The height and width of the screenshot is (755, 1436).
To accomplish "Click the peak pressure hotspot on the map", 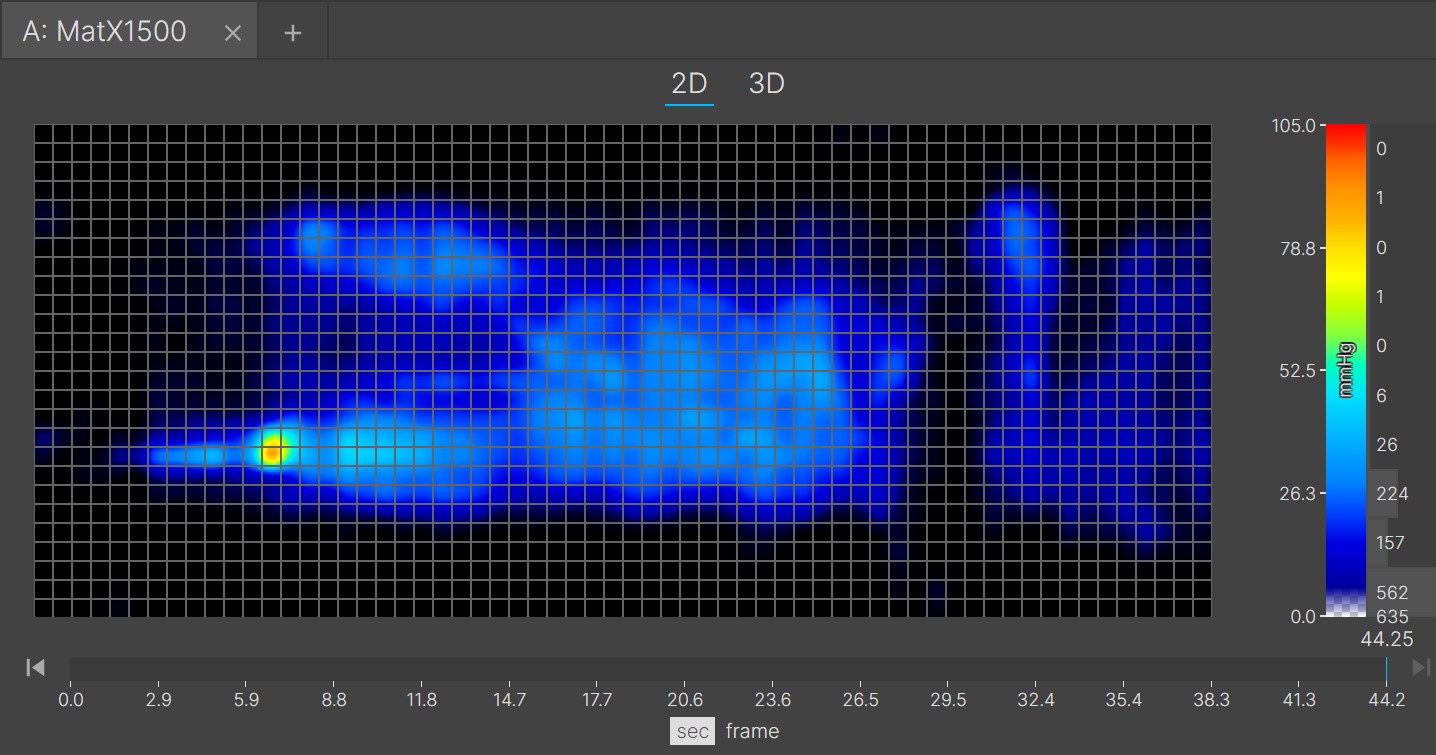I will coord(272,451).
